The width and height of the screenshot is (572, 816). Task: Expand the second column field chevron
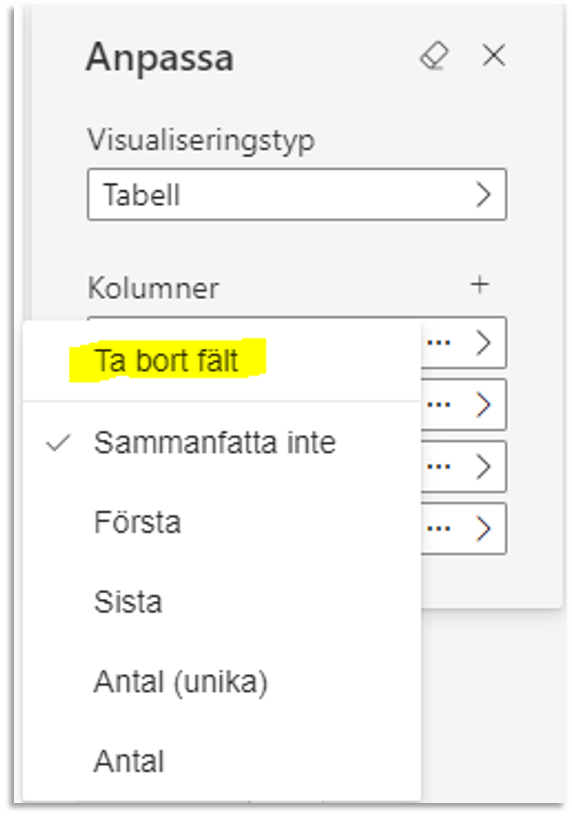pos(484,404)
